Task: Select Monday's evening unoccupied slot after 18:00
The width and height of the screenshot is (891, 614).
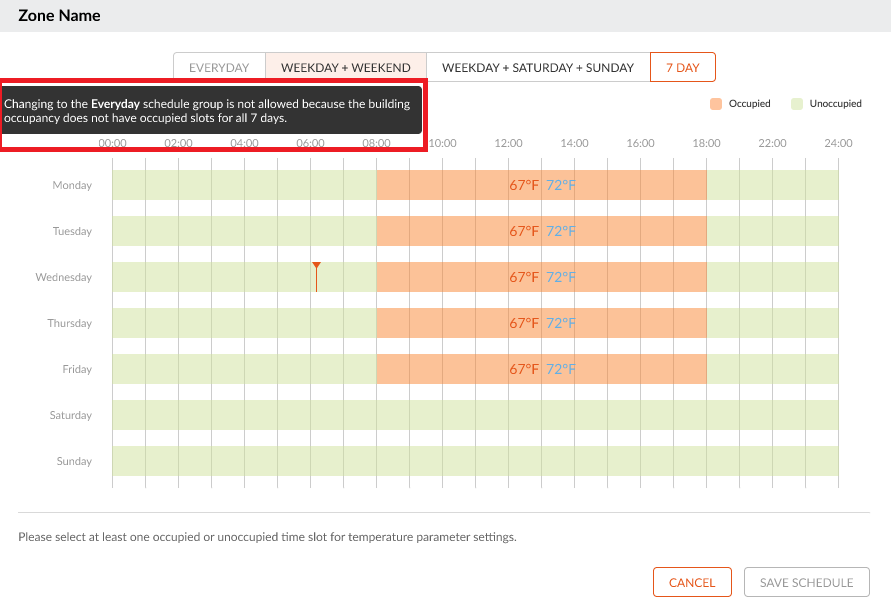Action: point(772,185)
